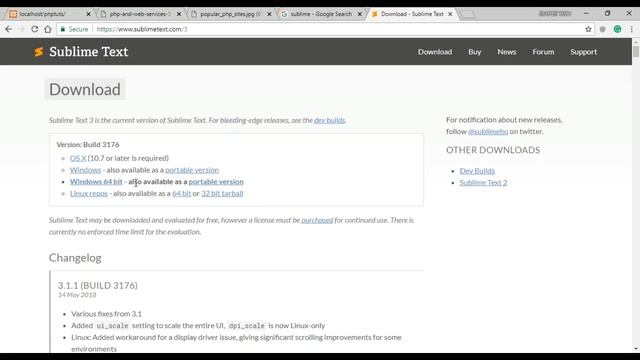Download the Linux 64 bit tarball
640x360 pixels.
tap(182, 193)
